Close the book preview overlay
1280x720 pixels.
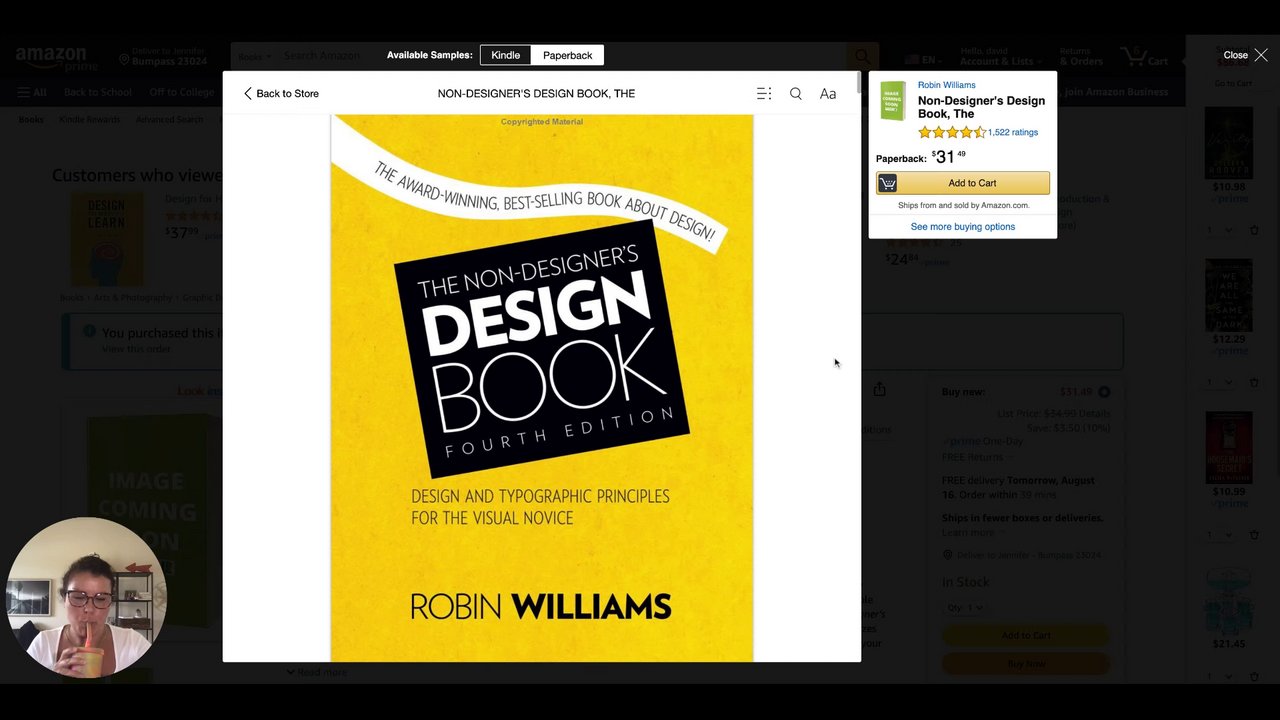tap(1245, 55)
